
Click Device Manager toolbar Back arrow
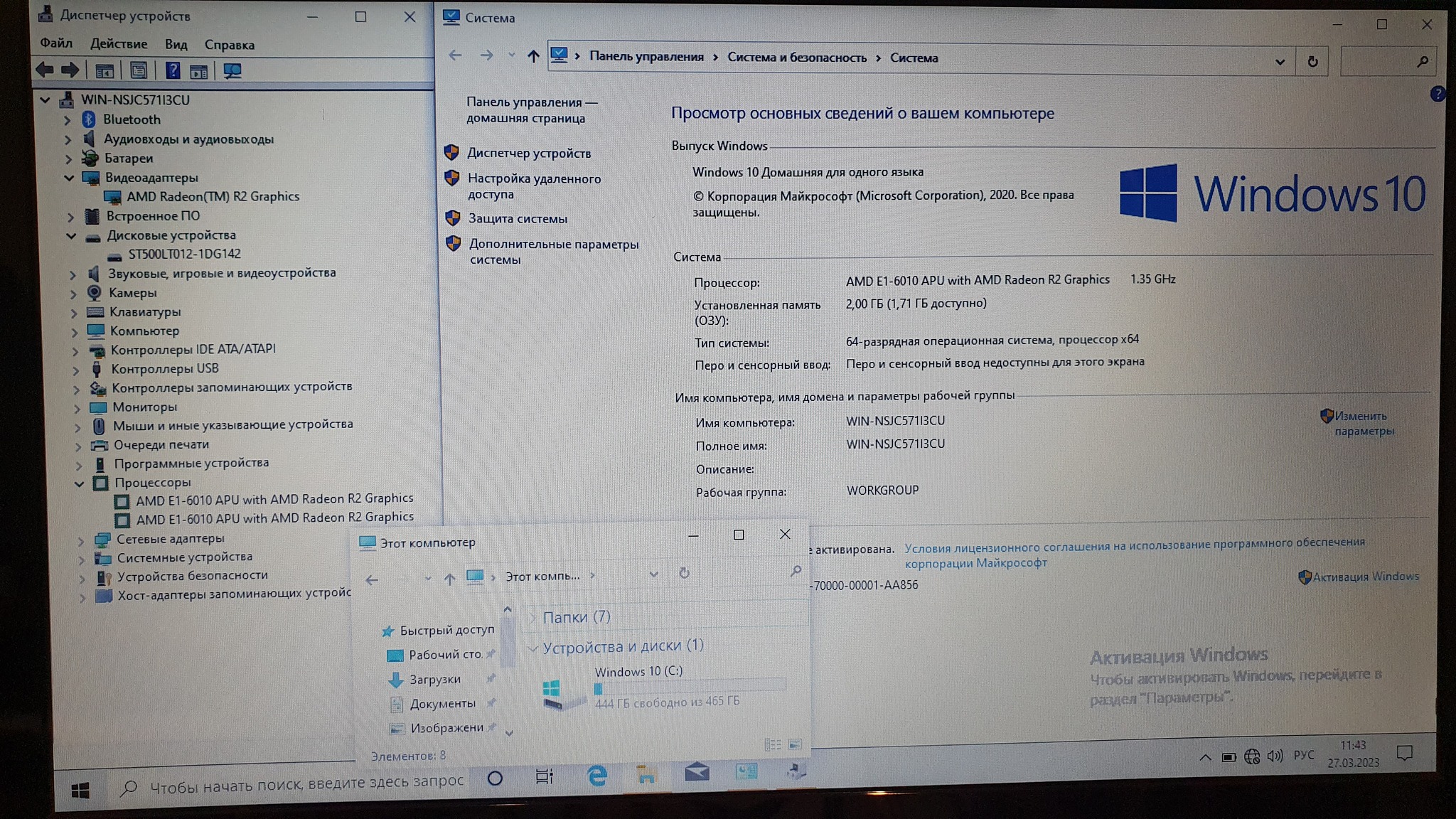coord(45,70)
